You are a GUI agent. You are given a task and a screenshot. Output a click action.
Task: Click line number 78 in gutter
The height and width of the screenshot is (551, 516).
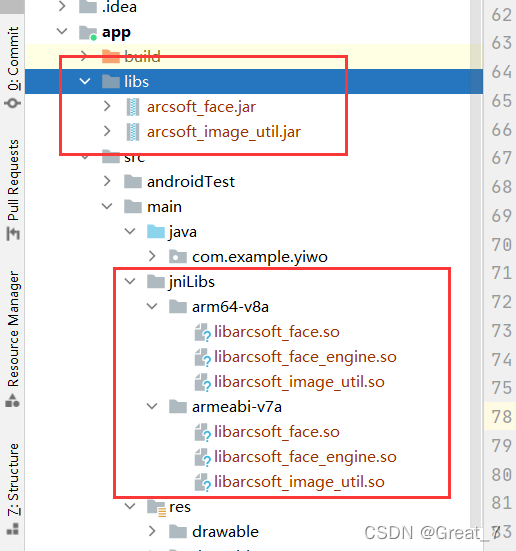click(502, 417)
